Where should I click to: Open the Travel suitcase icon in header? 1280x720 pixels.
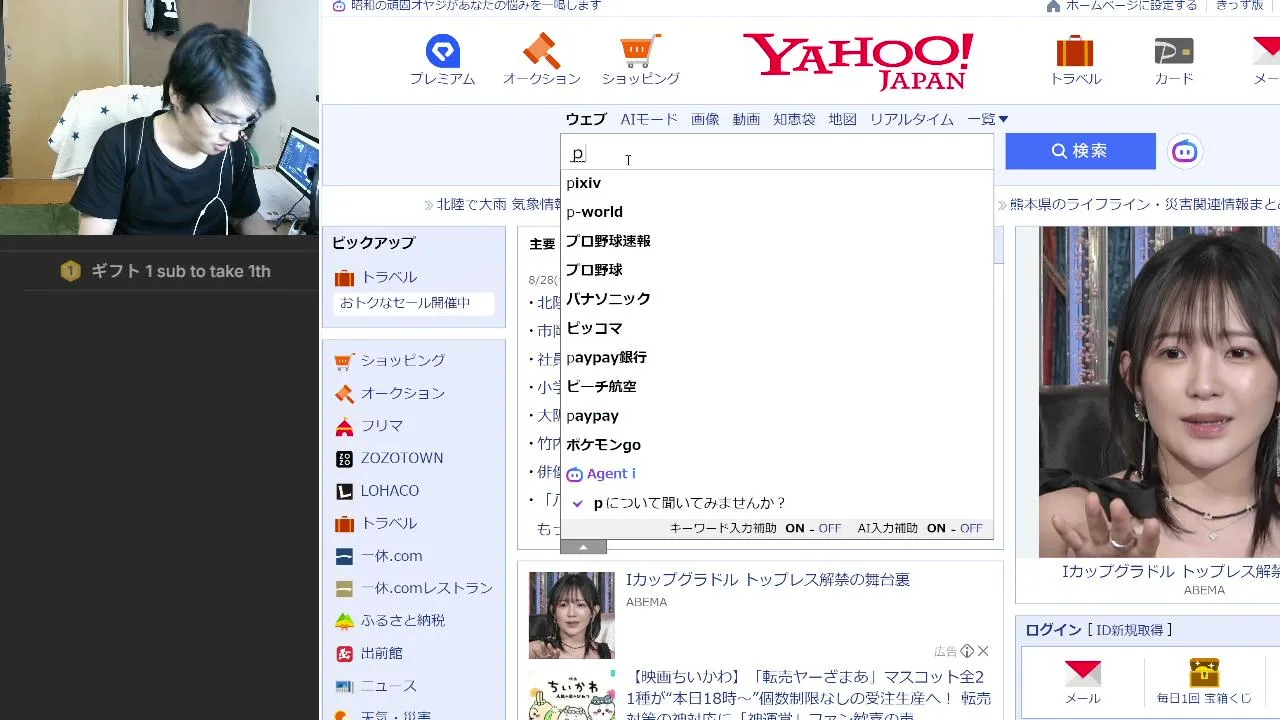coord(1075,51)
